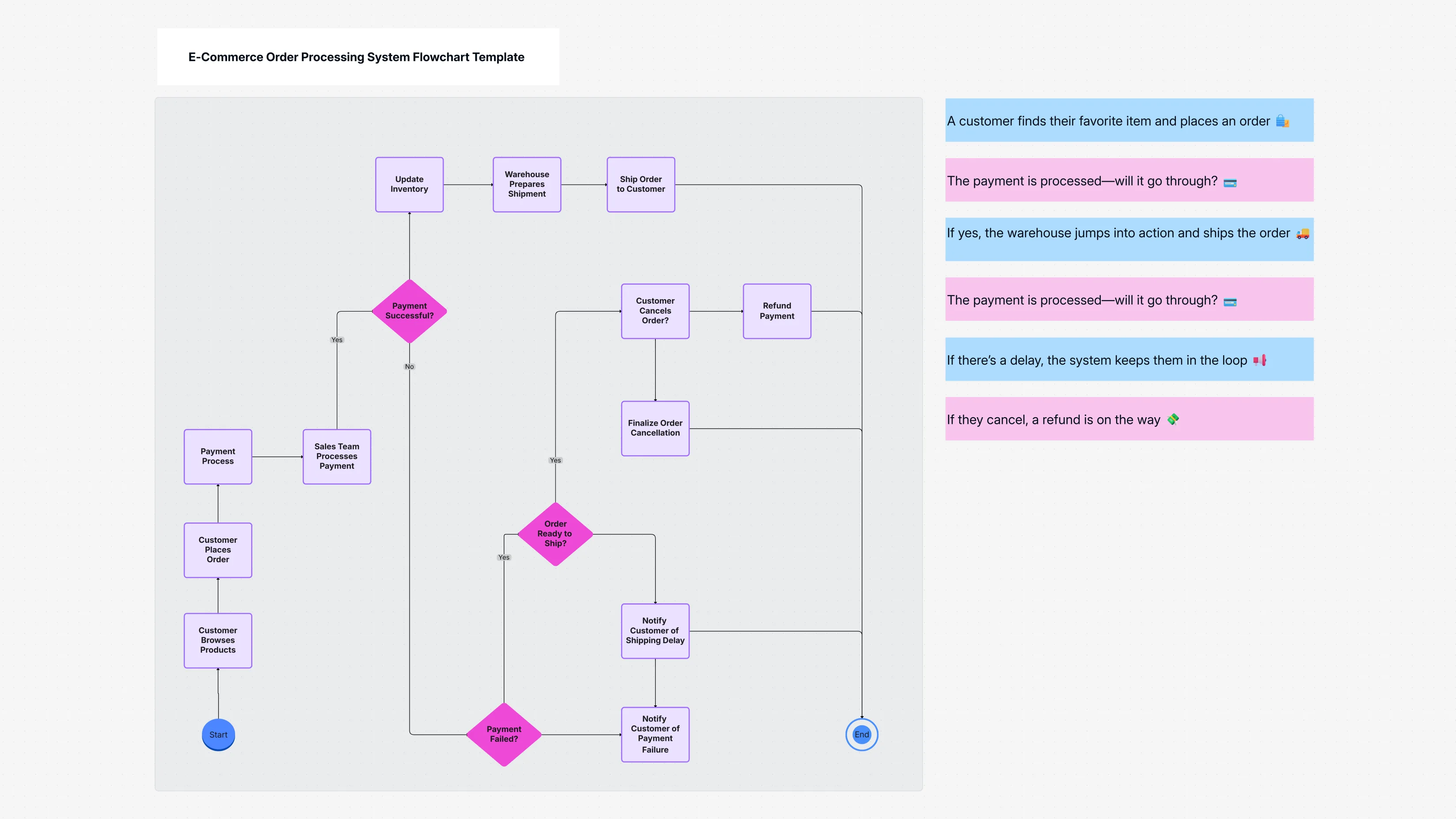Image resolution: width=1456 pixels, height=819 pixels.
Task: Click the Update Inventory box
Action: pyautogui.click(x=409, y=184)
